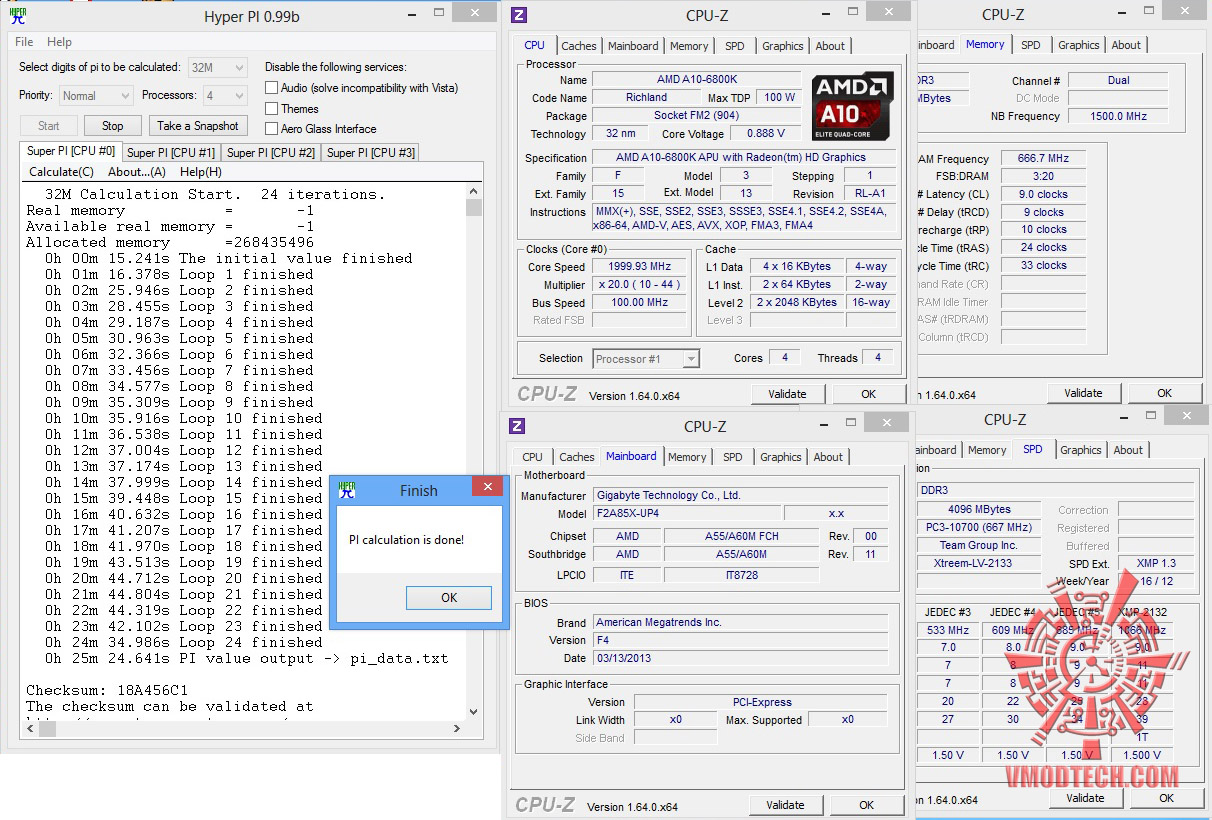Open Graphics tab in bottom CPU-Z Mainboard window

780,457
